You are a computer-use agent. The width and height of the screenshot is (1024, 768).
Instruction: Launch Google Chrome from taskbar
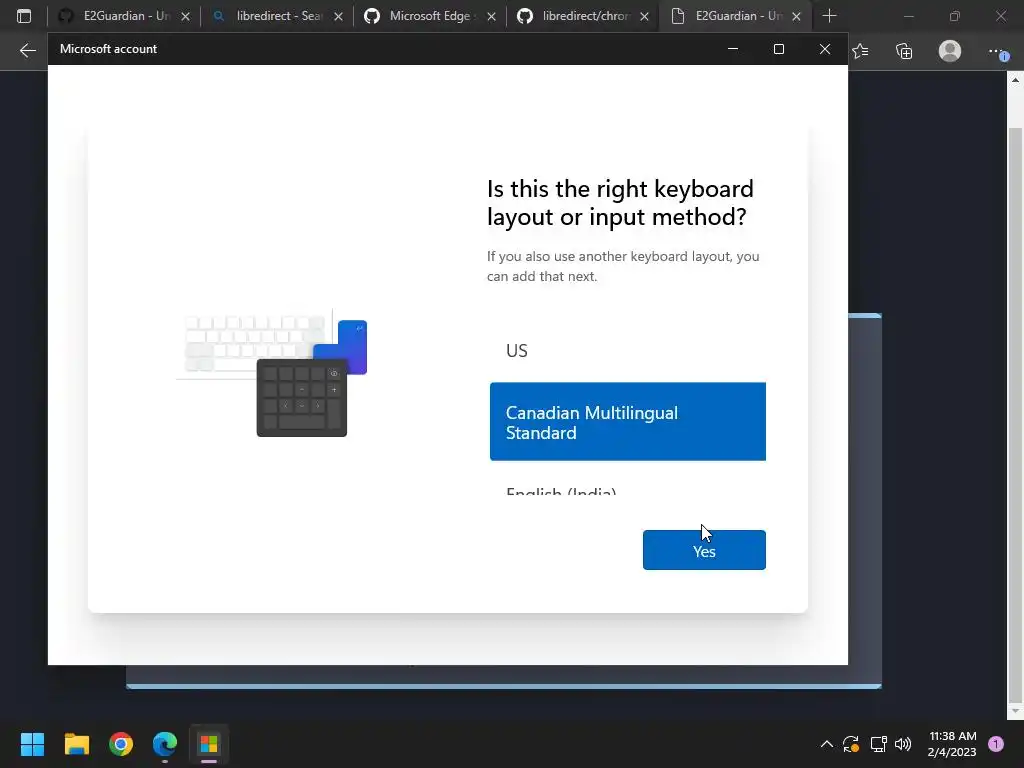(121, 744)
